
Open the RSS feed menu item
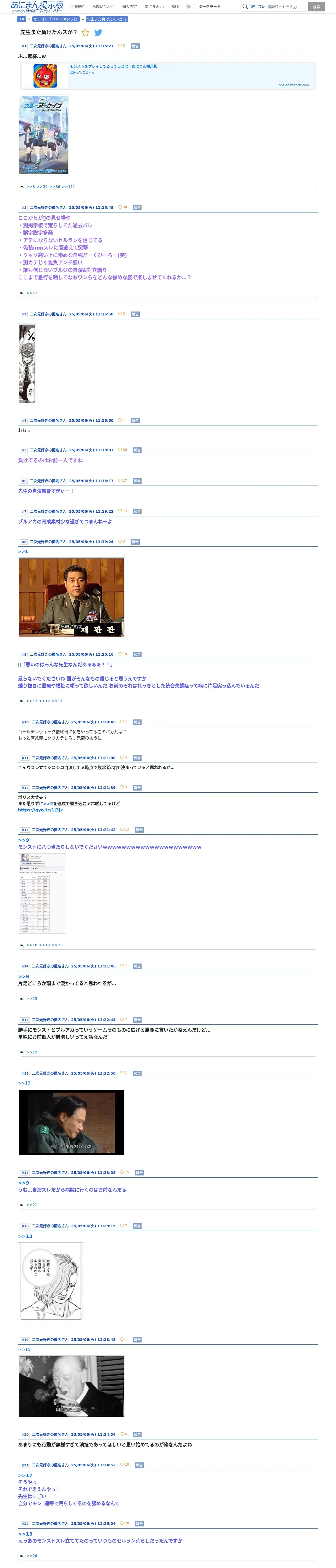175,7
